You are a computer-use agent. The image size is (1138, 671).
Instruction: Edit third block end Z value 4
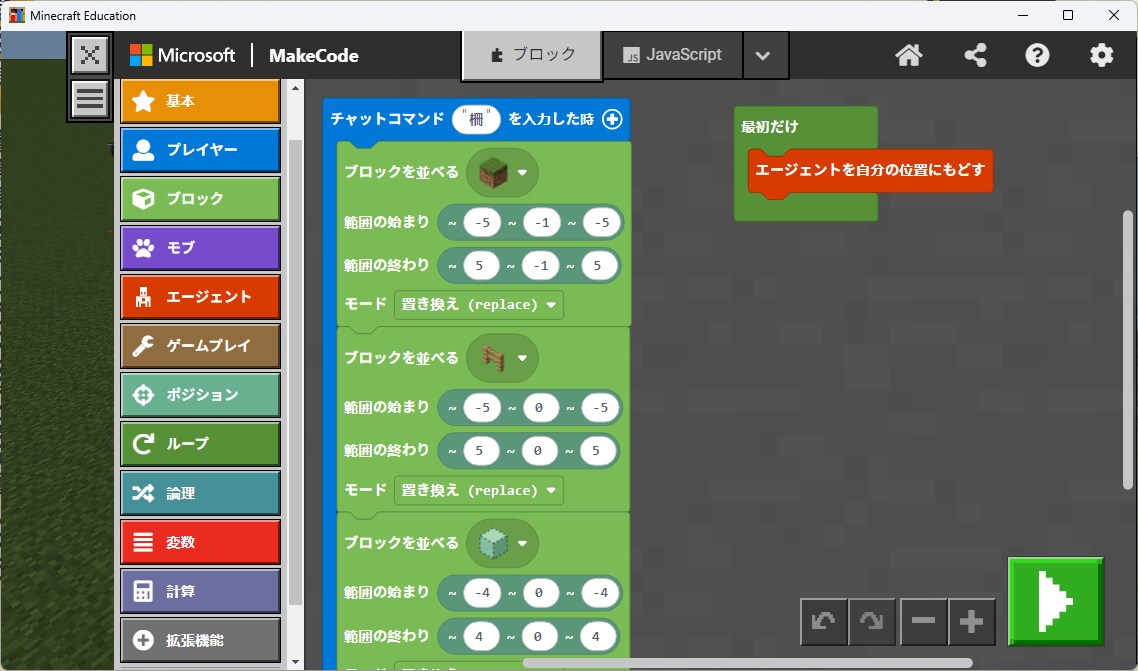click(597, 636)
